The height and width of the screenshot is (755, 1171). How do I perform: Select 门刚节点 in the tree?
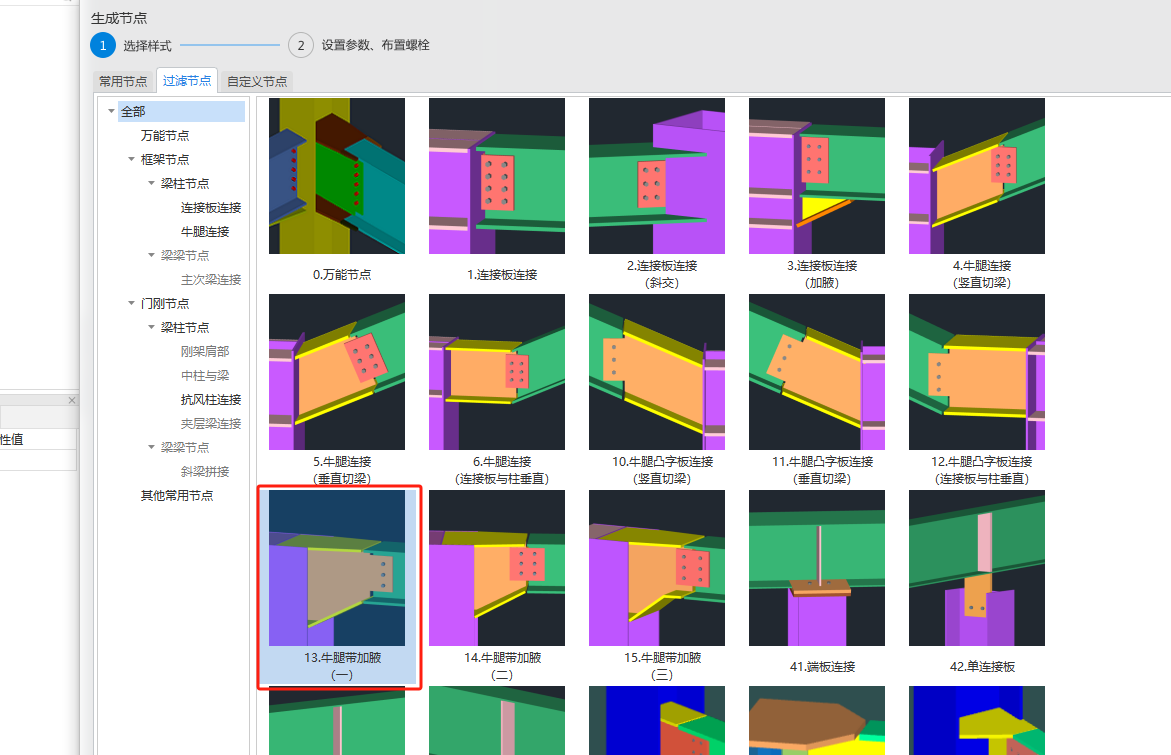[x=165, y=303]
